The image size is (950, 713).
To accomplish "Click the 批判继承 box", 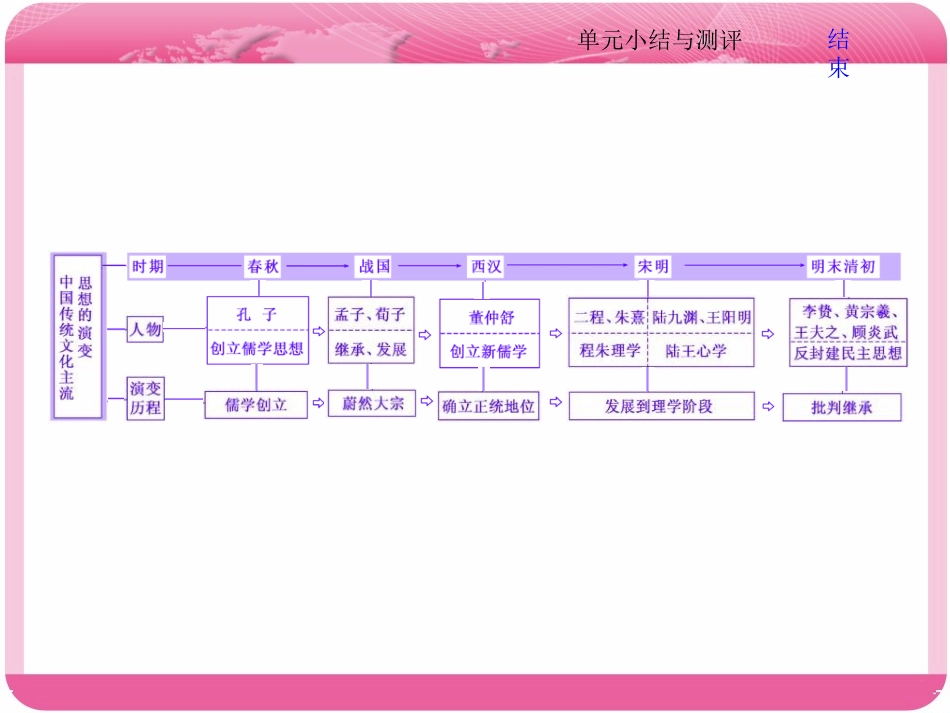I will pos(842,407).
